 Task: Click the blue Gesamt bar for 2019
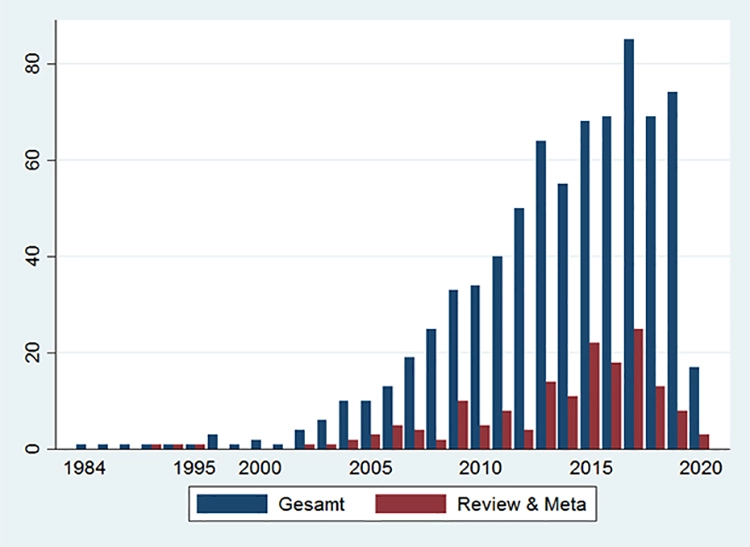coord(672,270)
